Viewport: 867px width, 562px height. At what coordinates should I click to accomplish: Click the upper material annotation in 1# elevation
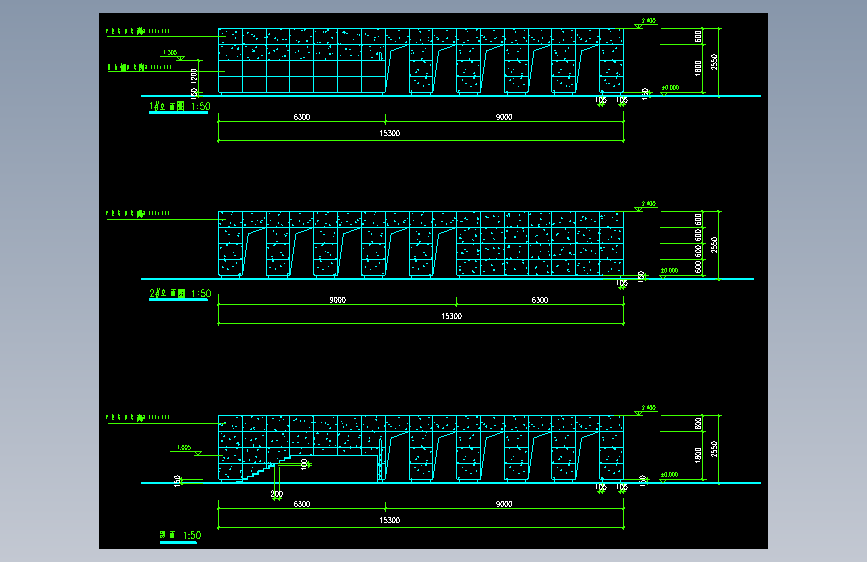138,31
